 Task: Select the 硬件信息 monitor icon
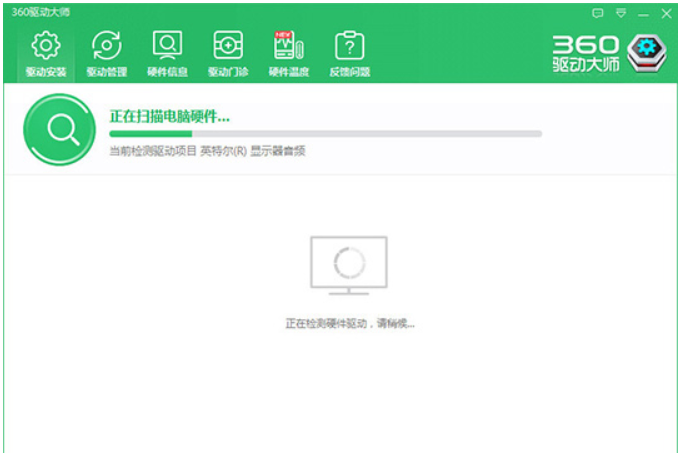click(x=167, y=46)
